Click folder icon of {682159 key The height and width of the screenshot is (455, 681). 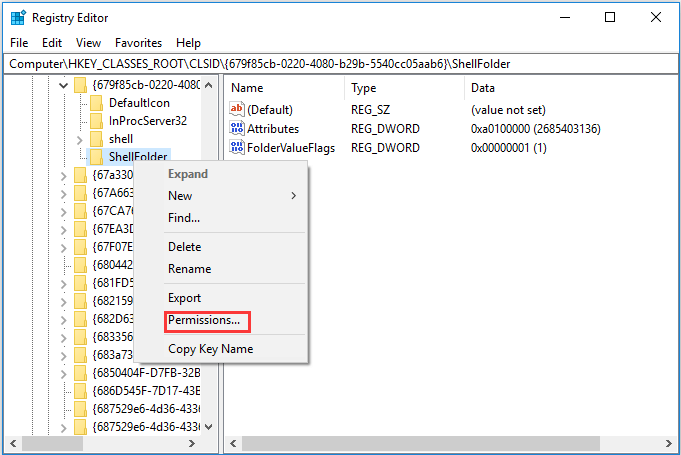pos(80,301)
